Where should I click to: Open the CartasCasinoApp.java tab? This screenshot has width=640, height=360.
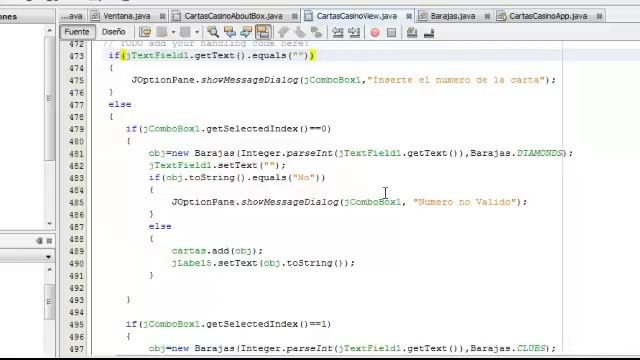(x=548, y=16)
